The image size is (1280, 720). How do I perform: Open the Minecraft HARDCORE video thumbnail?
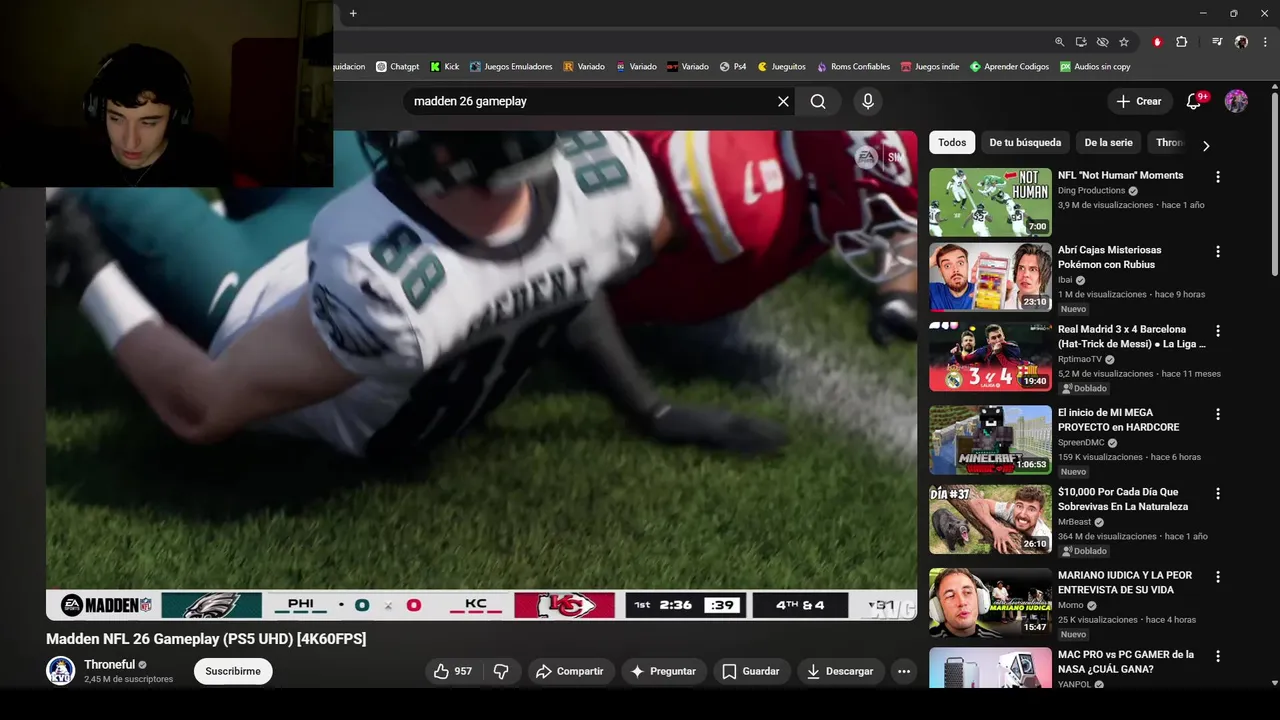pos(990,440)
